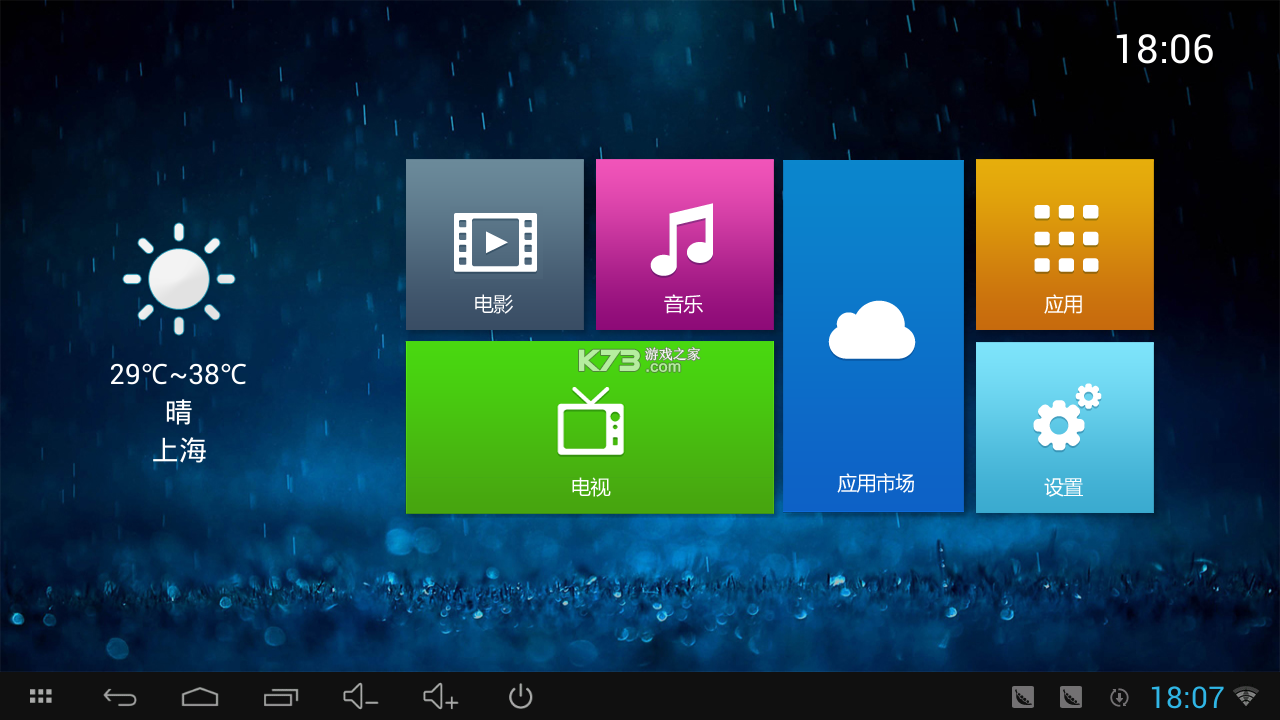
Task: Open the download sync status icon
Action: pos(1120,697)
